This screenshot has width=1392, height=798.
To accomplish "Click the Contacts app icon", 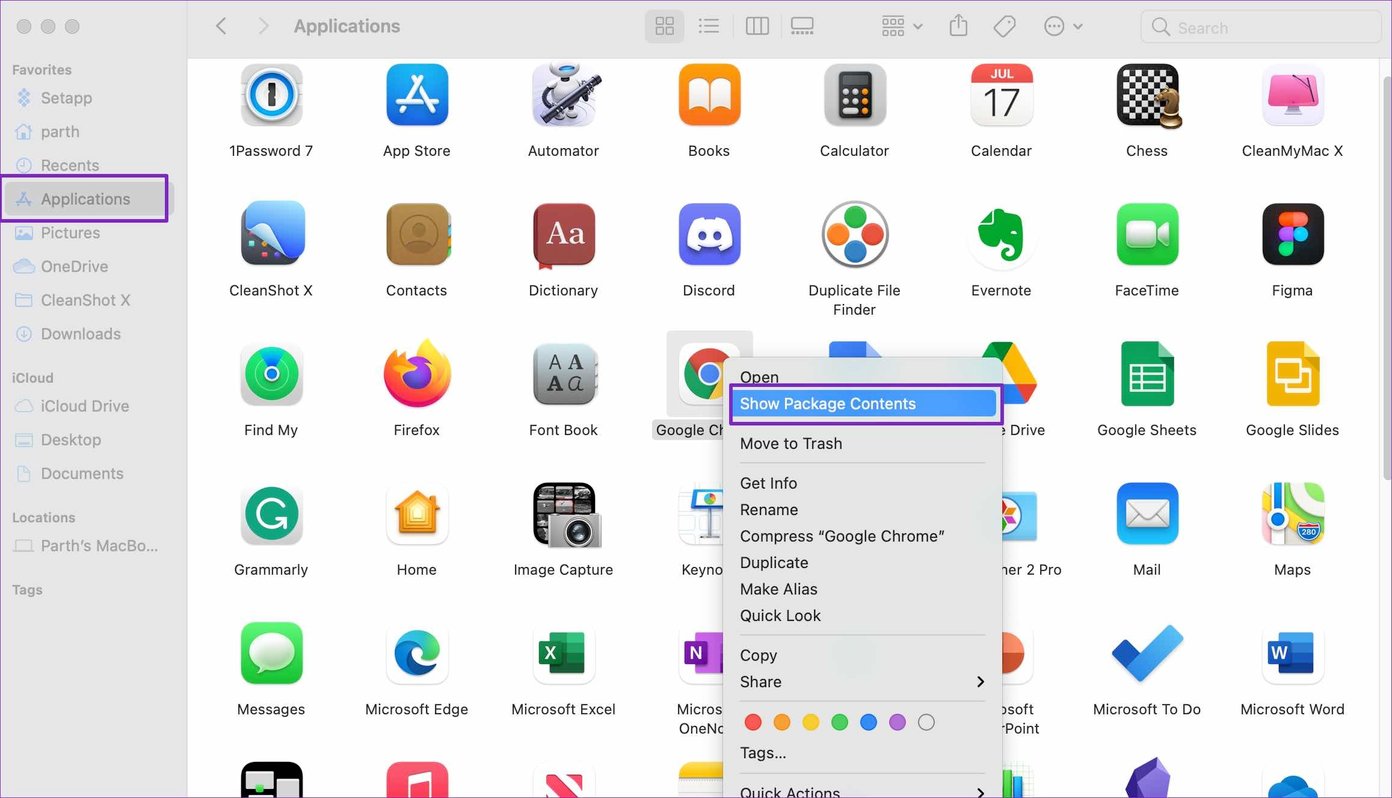I will tap(417, 235).
